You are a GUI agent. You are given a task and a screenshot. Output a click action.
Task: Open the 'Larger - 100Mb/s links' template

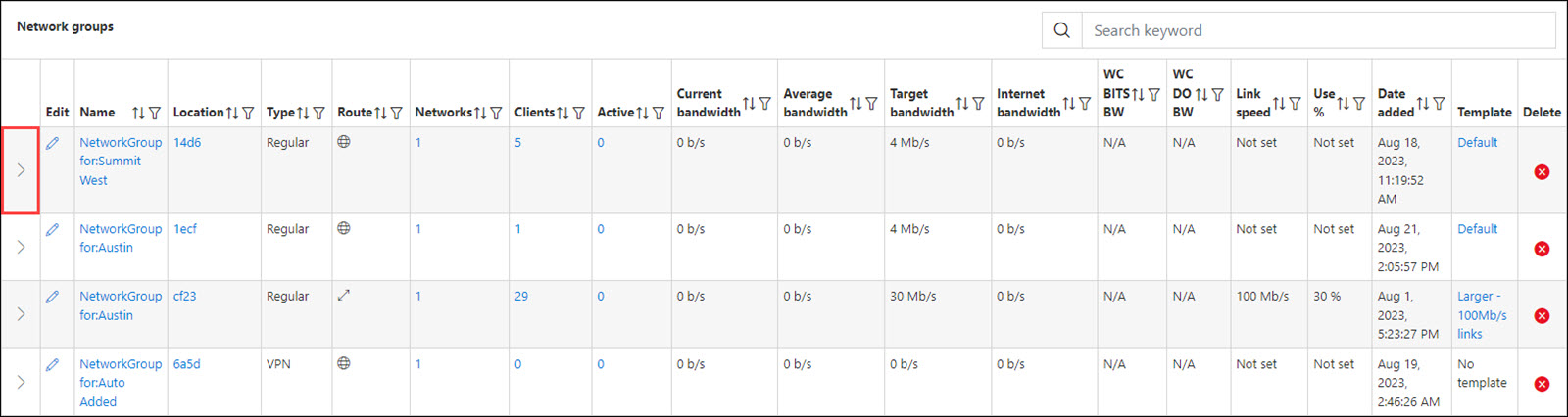1481,315
